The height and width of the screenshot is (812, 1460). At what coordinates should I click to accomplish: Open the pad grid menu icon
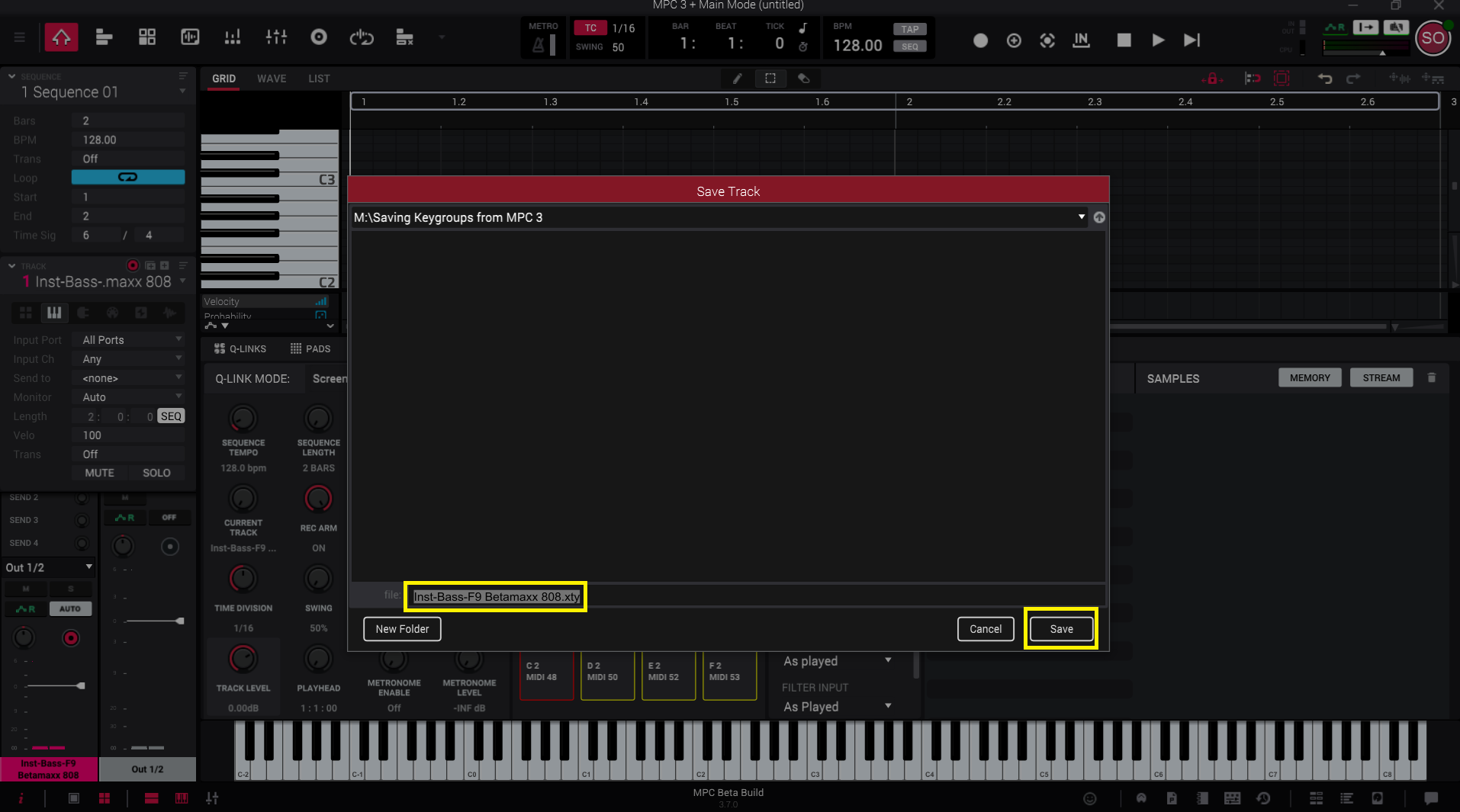[147, 37]
